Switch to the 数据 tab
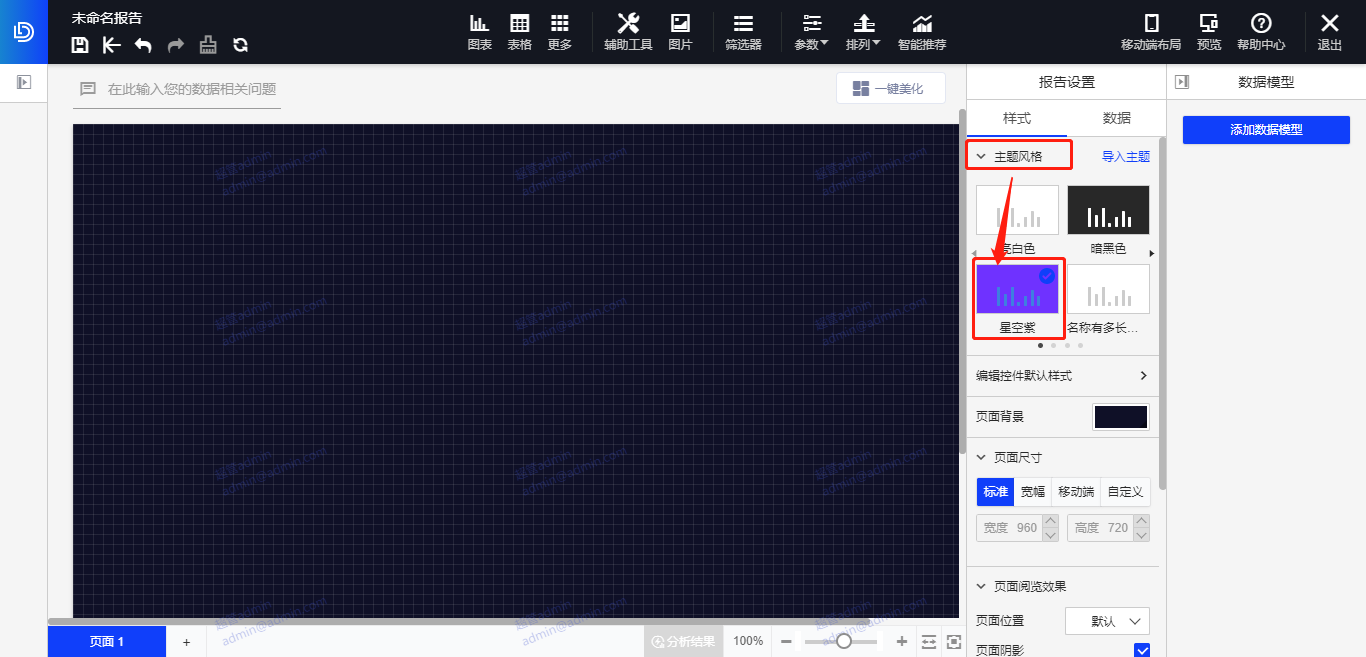Image resolution: width=1366 pixels, height=657 pixels. [1116, 118]
